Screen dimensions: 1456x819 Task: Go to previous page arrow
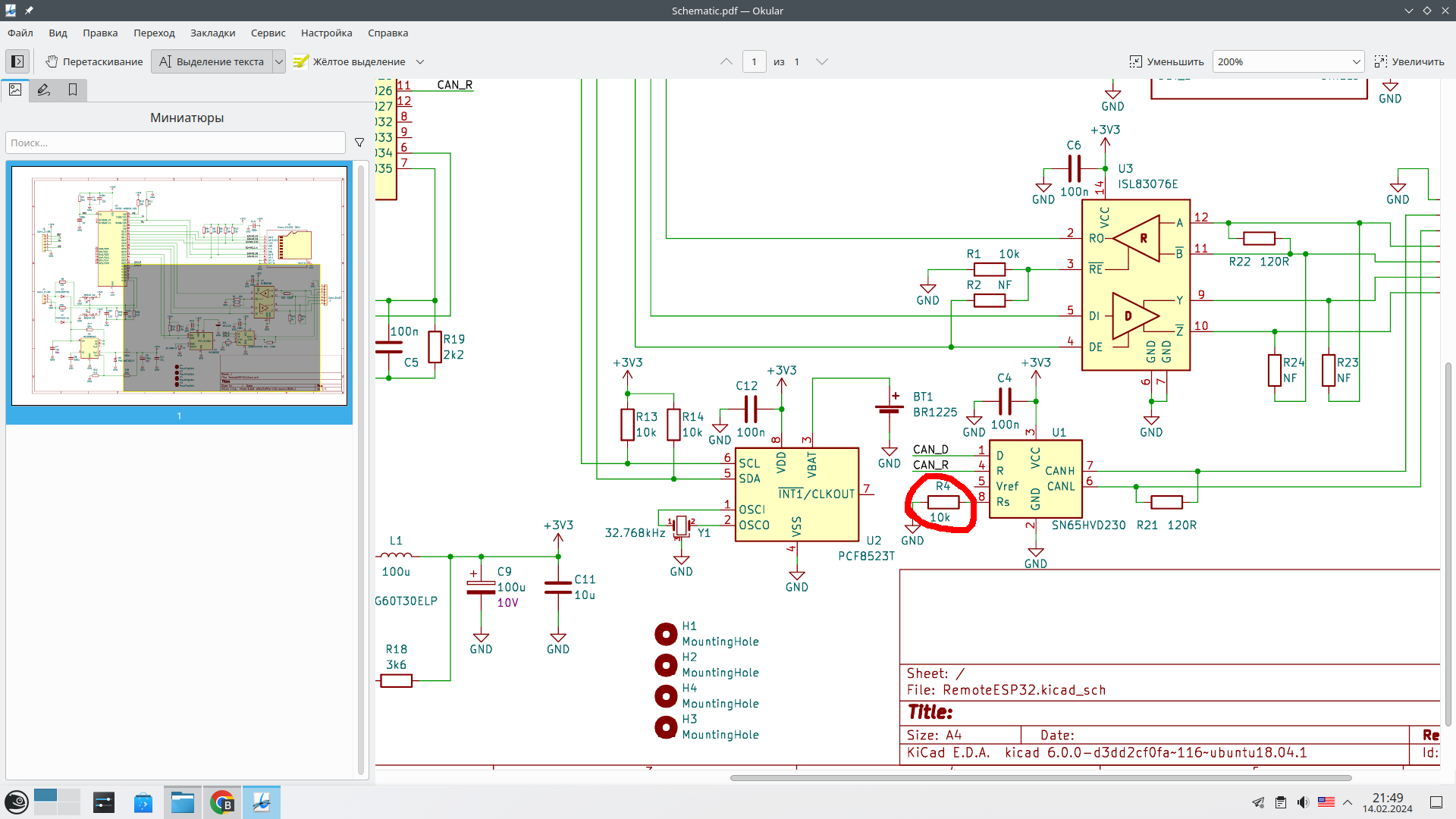(726, 61)
